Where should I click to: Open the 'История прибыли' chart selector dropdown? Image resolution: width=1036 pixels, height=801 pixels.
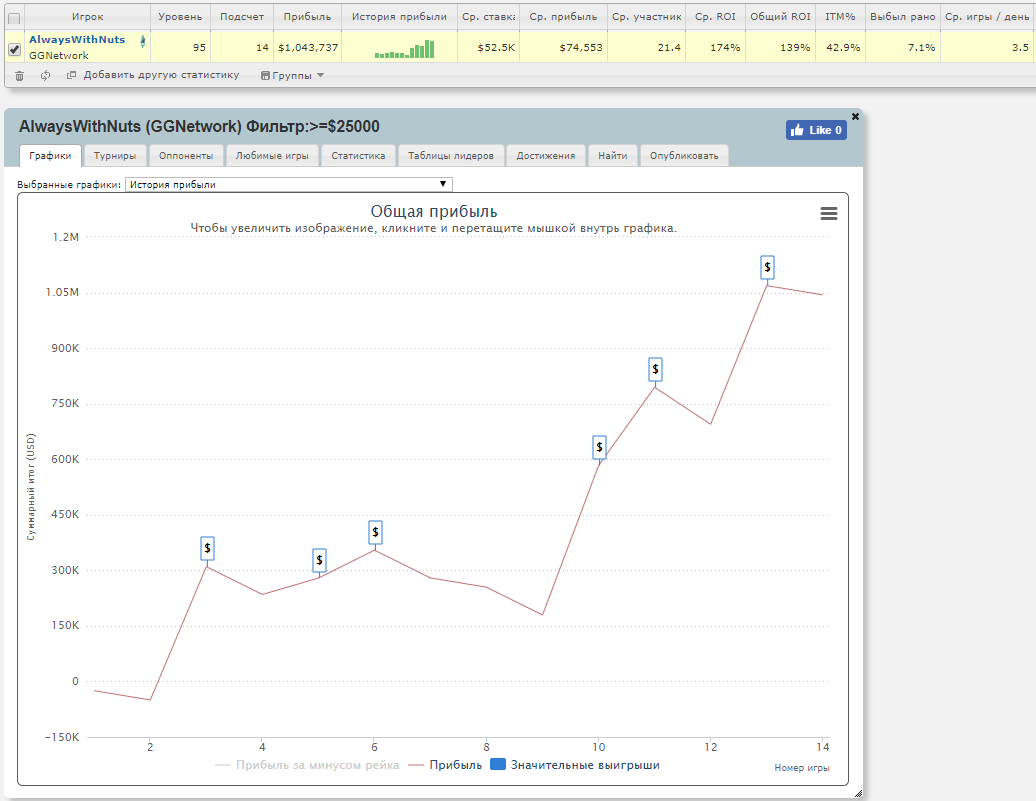pos(289,184)
